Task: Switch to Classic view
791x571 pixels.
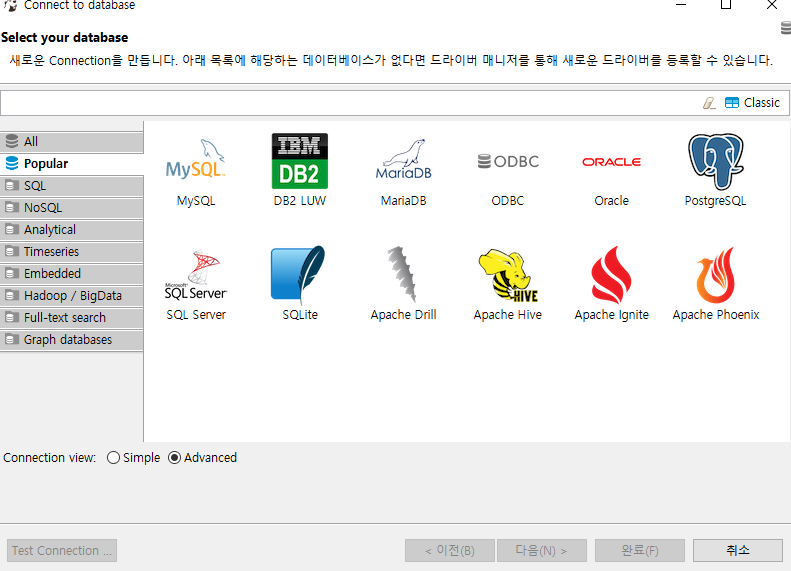Action: tap(752, 103)
